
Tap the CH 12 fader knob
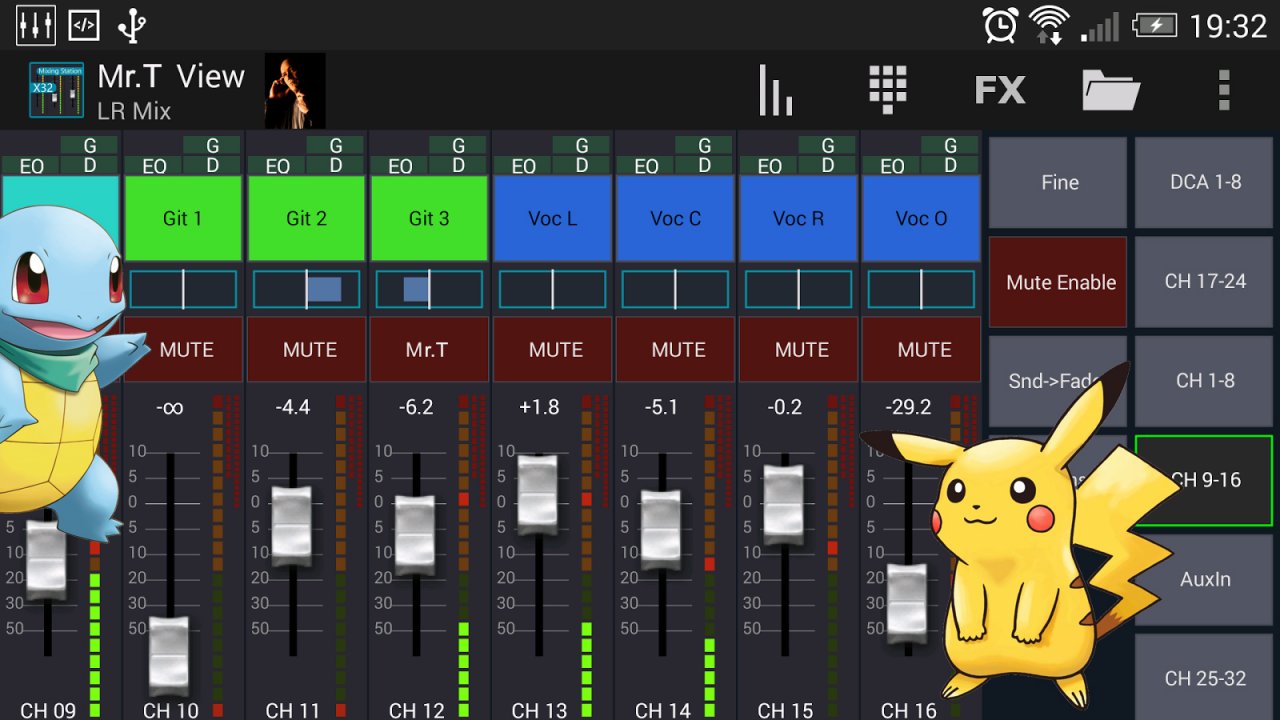click(415, 536)
